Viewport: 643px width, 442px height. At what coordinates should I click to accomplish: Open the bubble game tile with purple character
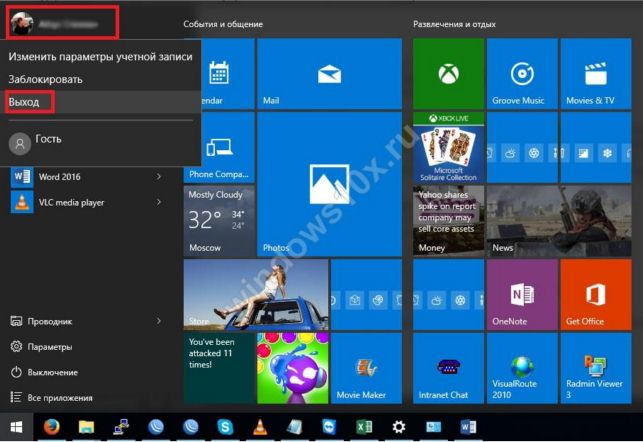tap(293, 368)
